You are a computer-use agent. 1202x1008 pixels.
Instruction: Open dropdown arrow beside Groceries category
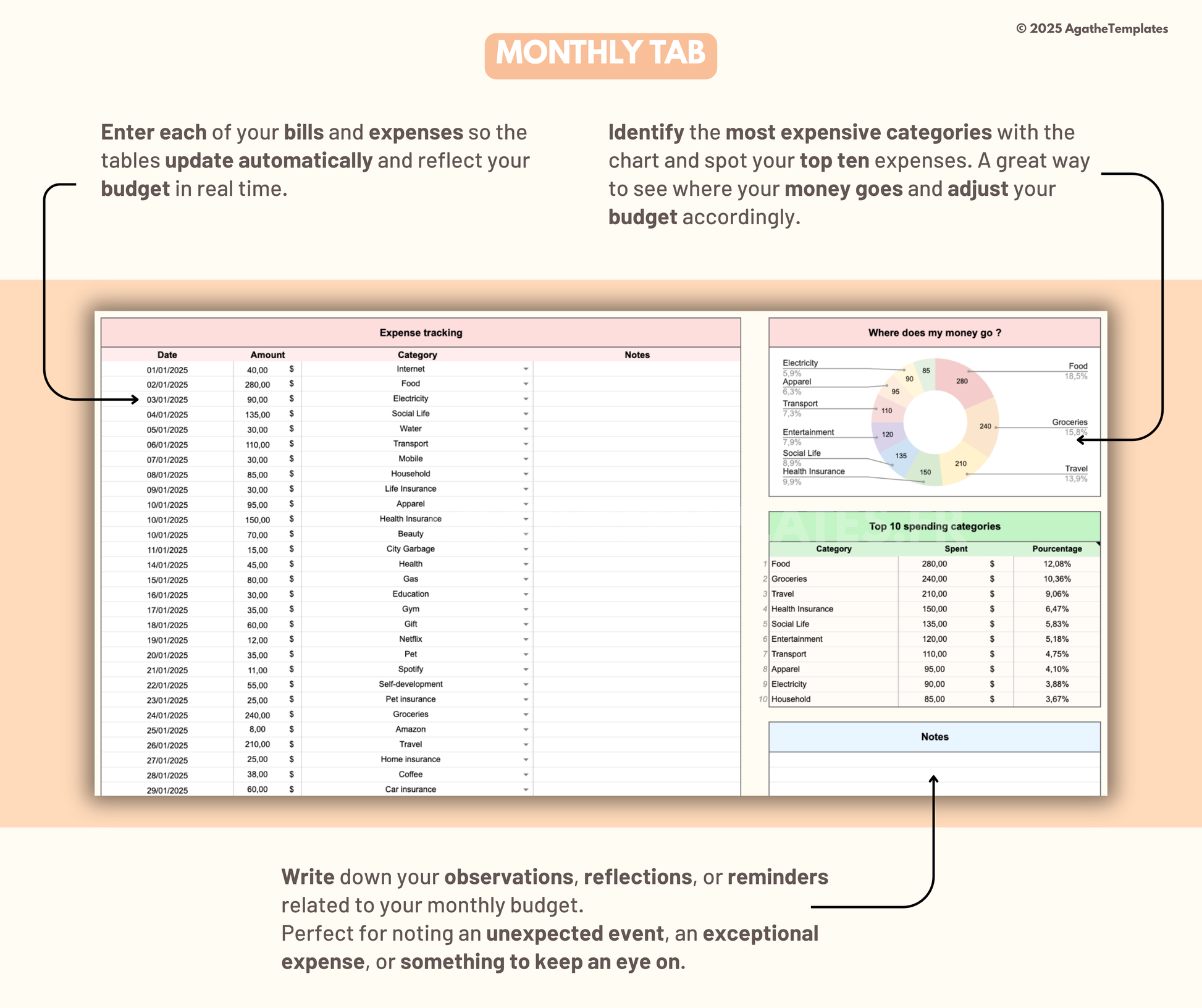tap(526, 715)
